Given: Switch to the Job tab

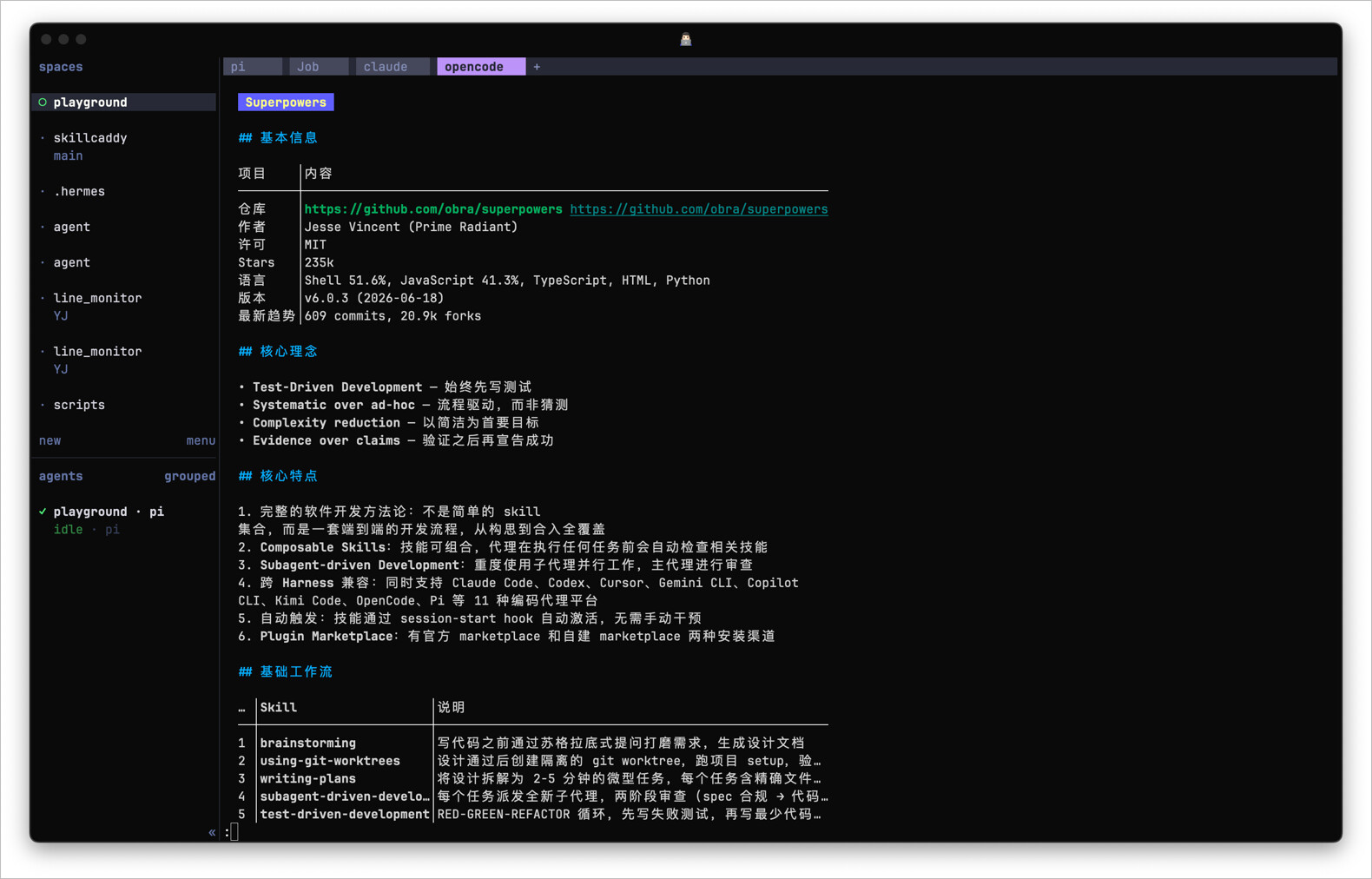Looking at the screenshot, I should [319, 67].
